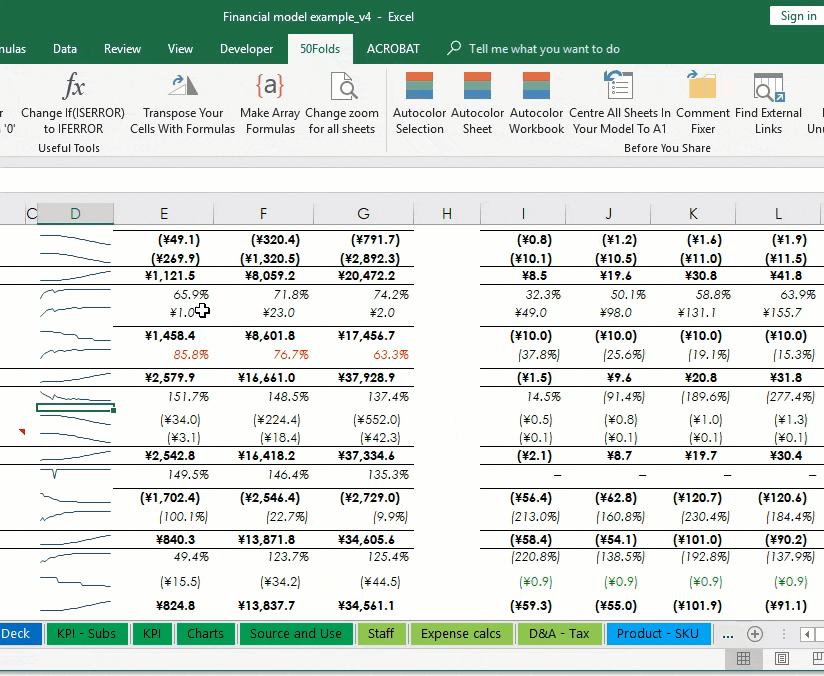The width and height of the screenshot is (824, 676).
Task: Select cell with ¥17,456.7
Action: (364, 336)
